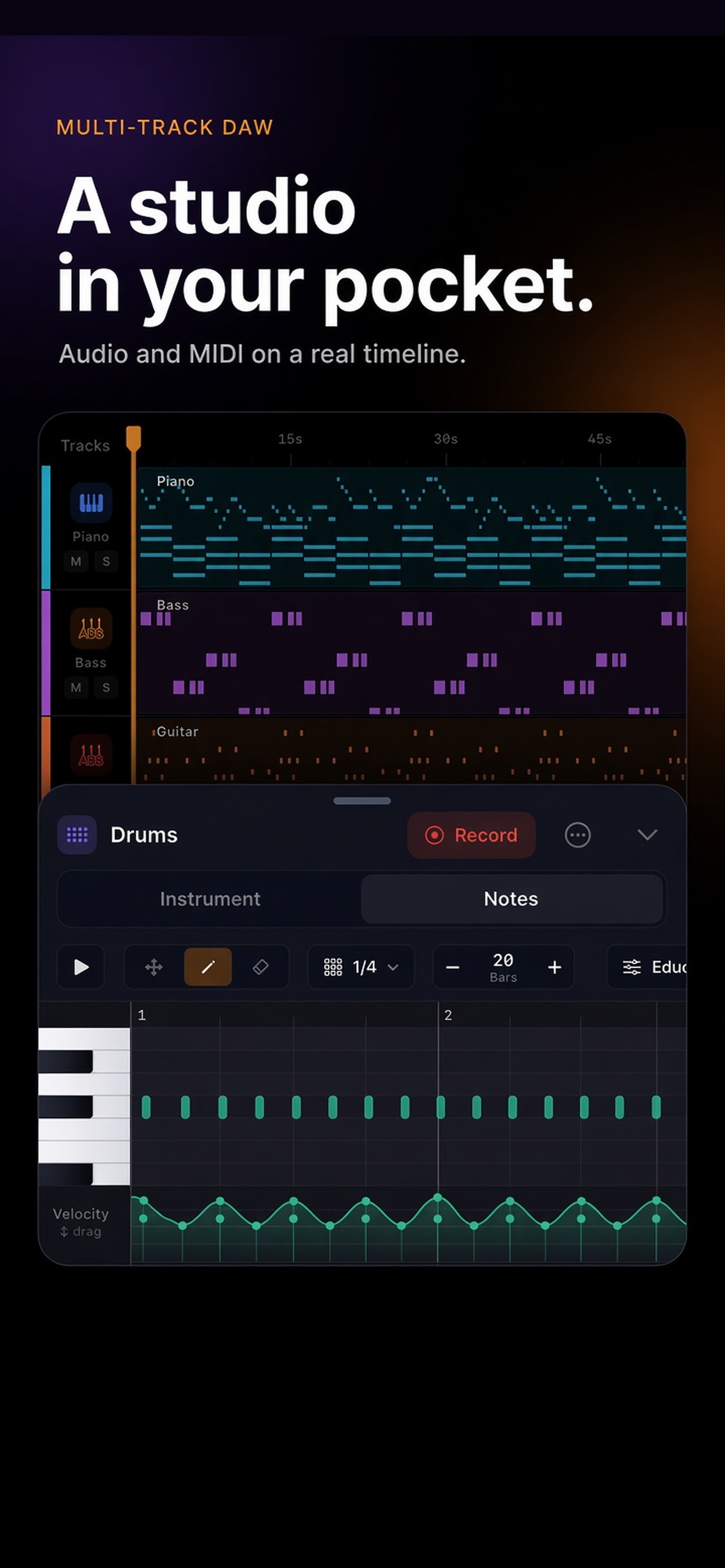Mute the Bass track
This screenshot has width=725, height=1568.
tap(76, 687)
